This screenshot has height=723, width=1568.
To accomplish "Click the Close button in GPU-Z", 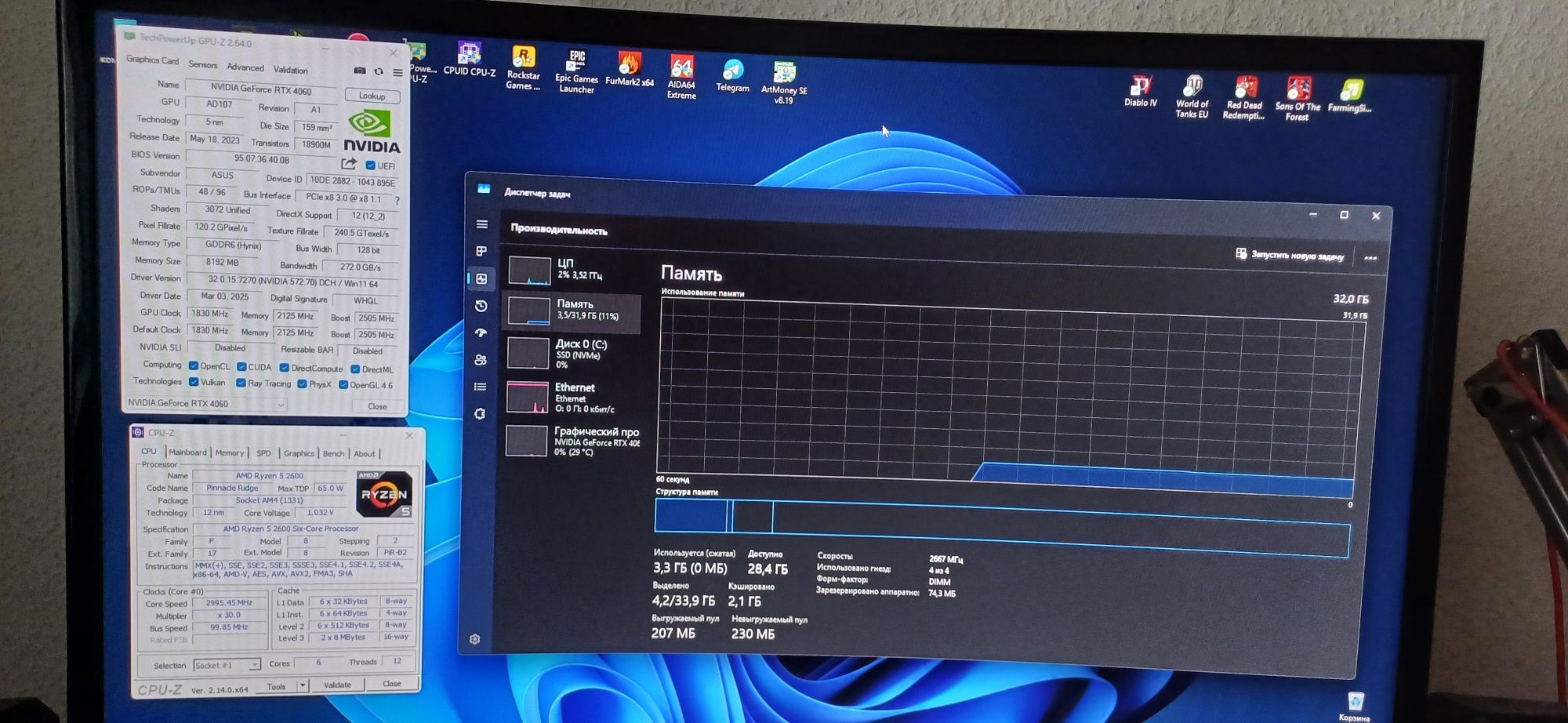I will (x=378, y=406).
